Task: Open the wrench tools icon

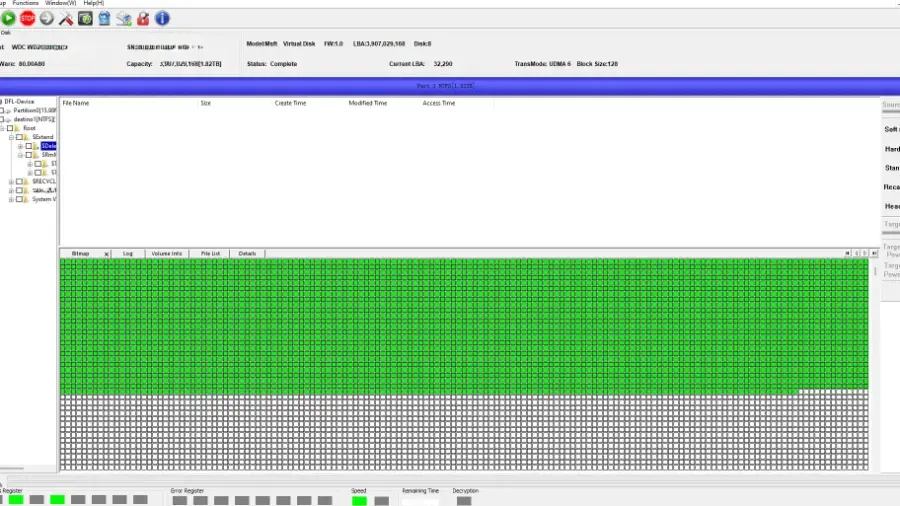Action: [66, 18]
